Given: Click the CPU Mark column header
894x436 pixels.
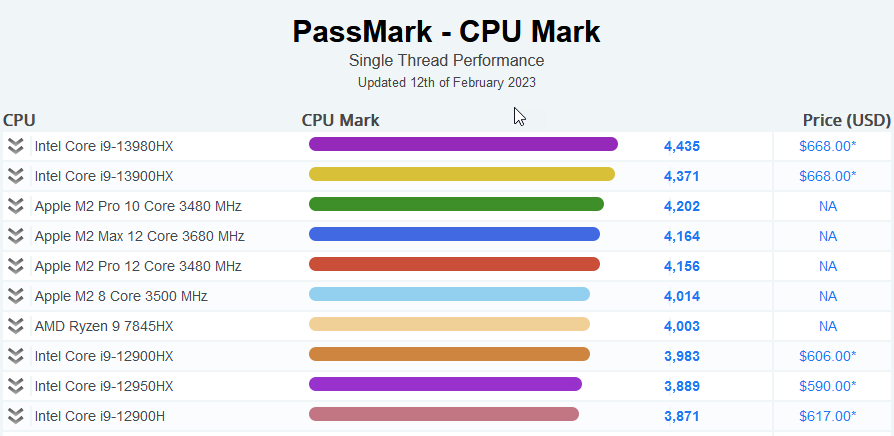Looking at the screenshot, I should pos(340,121).
